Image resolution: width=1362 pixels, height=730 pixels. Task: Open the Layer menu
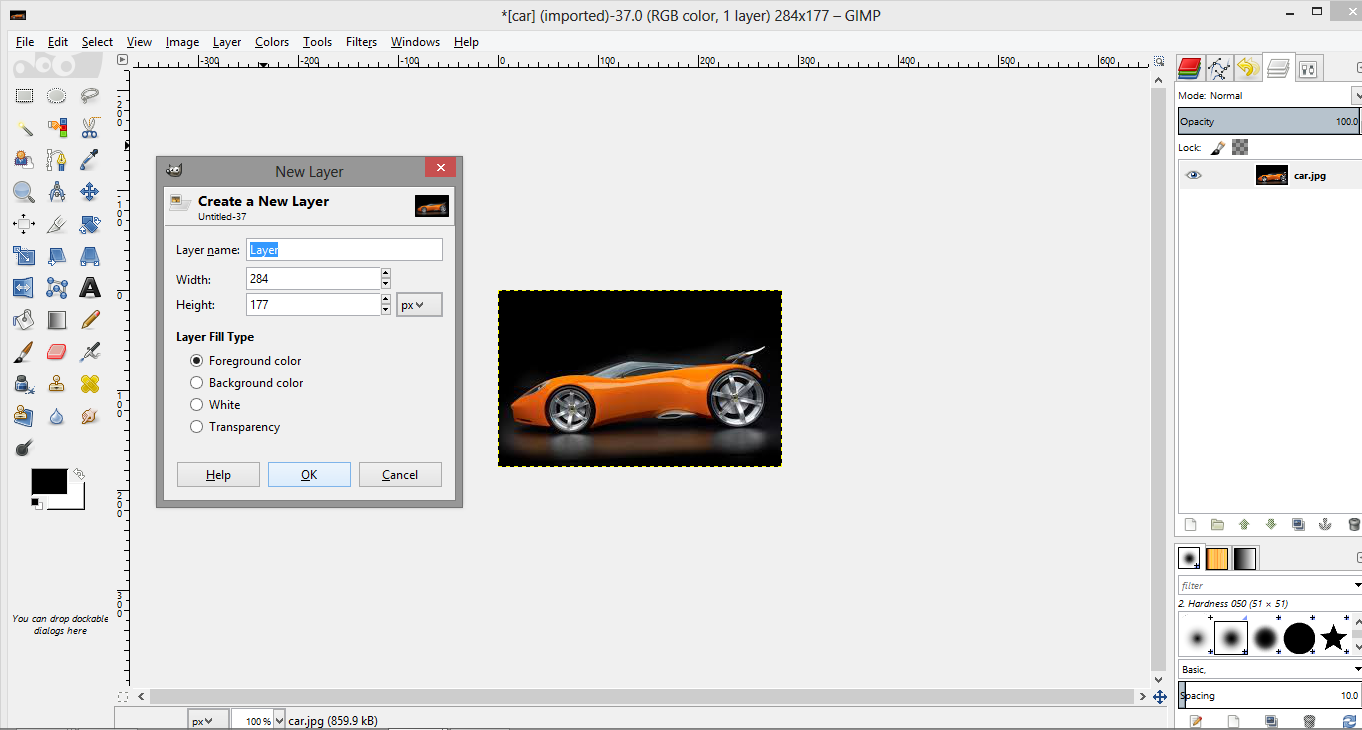pyautogui.click(x=227, y=42)
